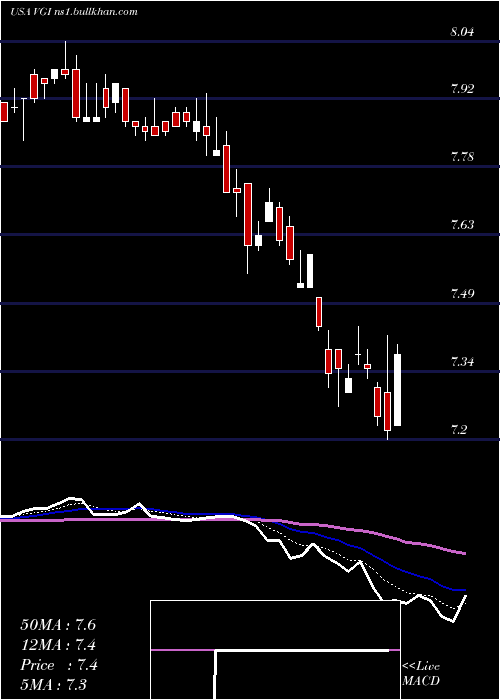Viewport: 500px width, 700px height.
Task: Click the 7.34 price level label
Action: [x=463, y=361]
